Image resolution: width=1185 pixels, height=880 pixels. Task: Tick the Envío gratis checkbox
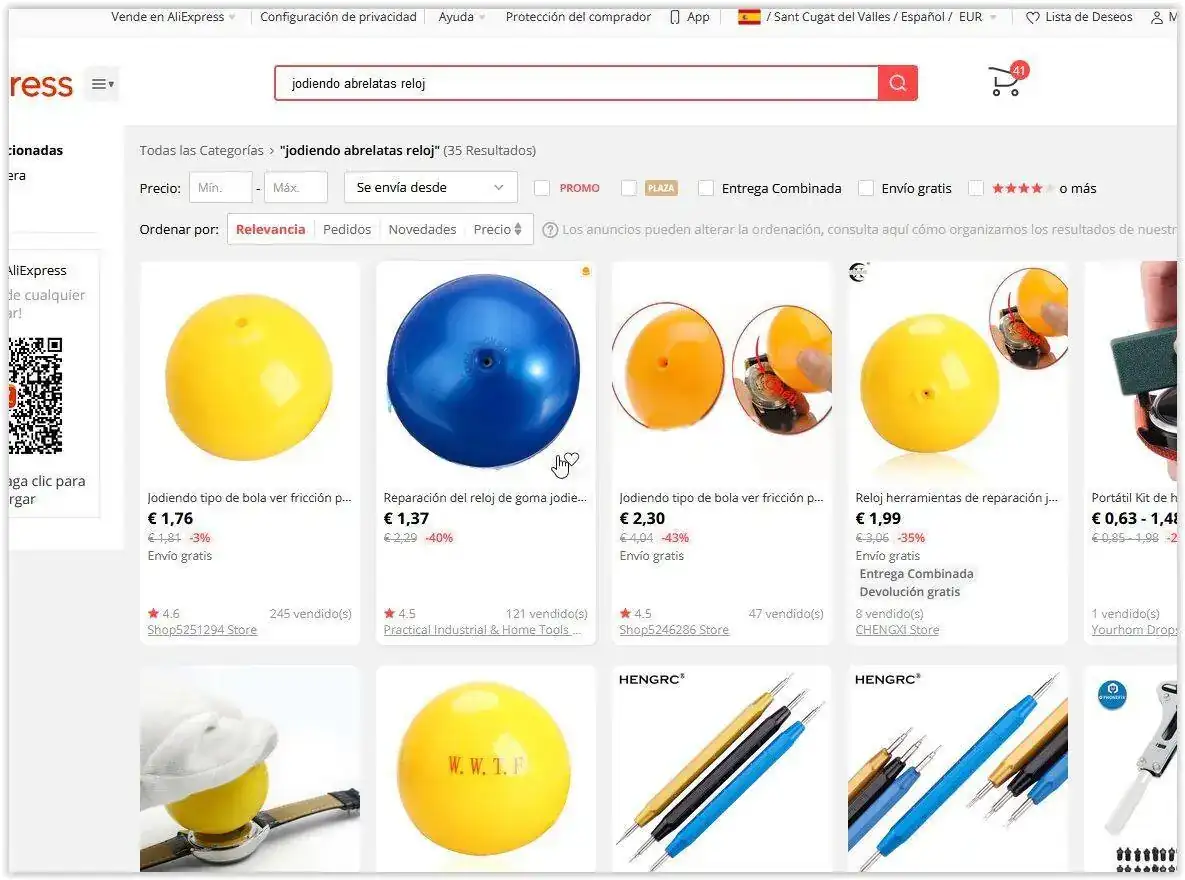(x=866, y=188)
